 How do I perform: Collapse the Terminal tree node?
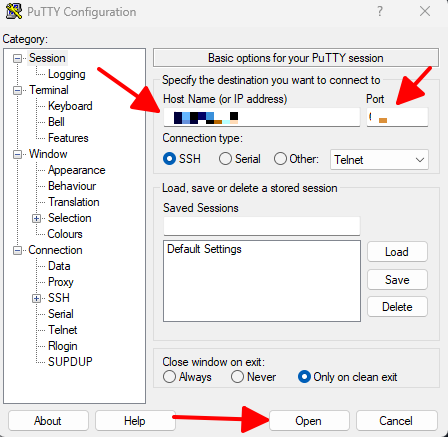(x=17, y=90)
